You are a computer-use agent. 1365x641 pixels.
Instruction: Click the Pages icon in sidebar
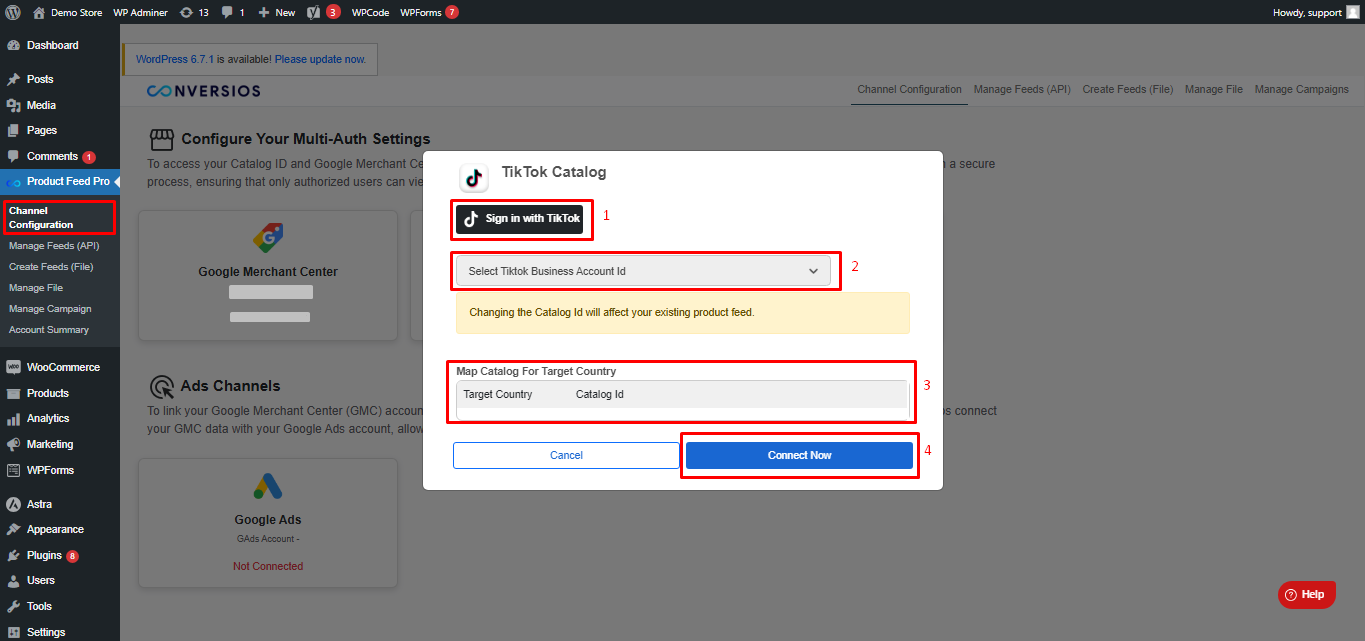[x=14, y=130]
